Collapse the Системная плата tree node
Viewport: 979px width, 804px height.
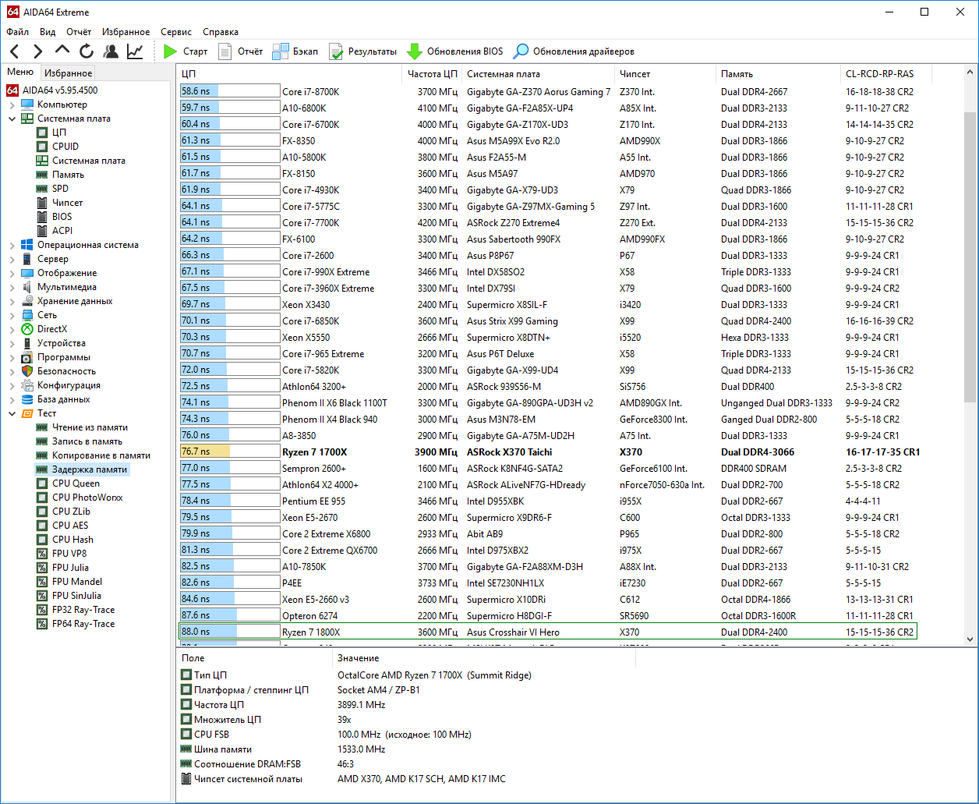coord(12,118)
